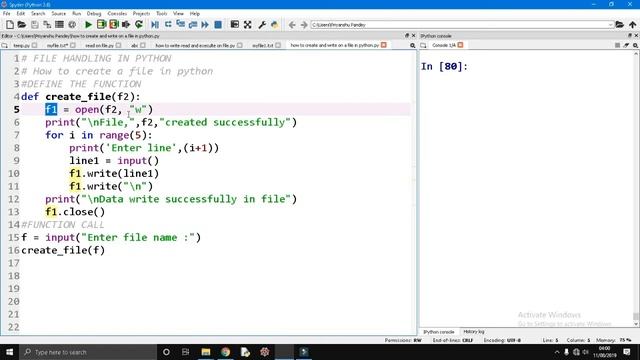This screenshot has width=640, height=360.
Task: Switch to the myfile.txt* editor tab
Action: tap(58, 45)
